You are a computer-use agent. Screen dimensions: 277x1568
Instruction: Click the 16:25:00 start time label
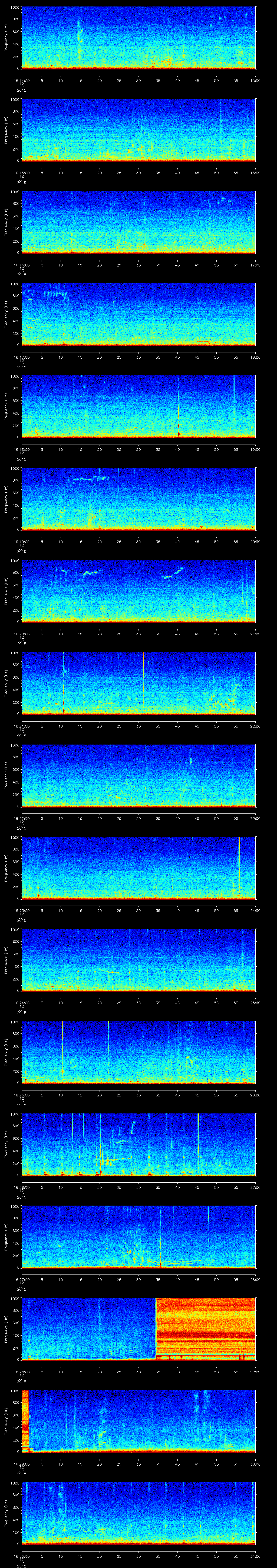coord(21,1095)
